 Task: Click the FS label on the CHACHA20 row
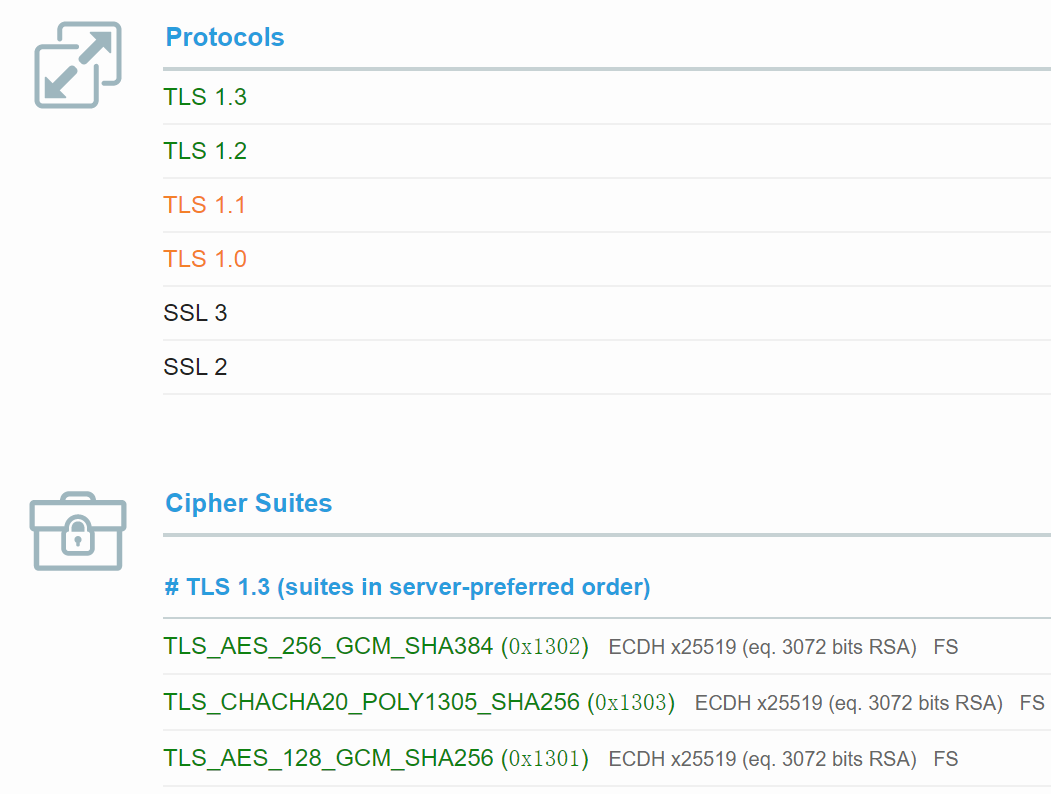[1032, 703]
